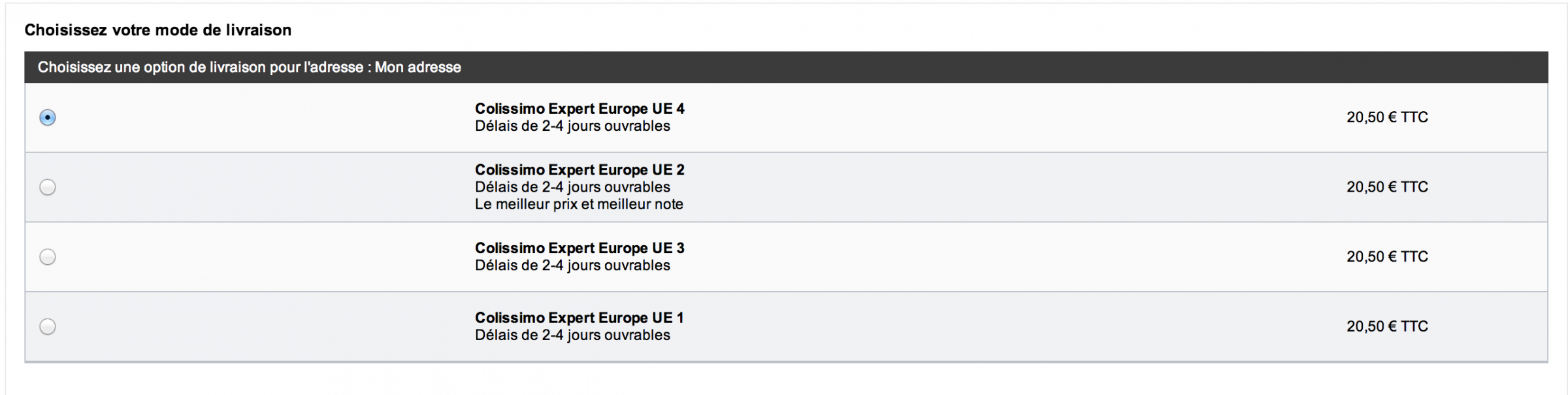Click the "Le meilleur prix et meilleur note" text
Image resolution: width=1568 pixels, height=395 pixels.
[x=579, y=205]
